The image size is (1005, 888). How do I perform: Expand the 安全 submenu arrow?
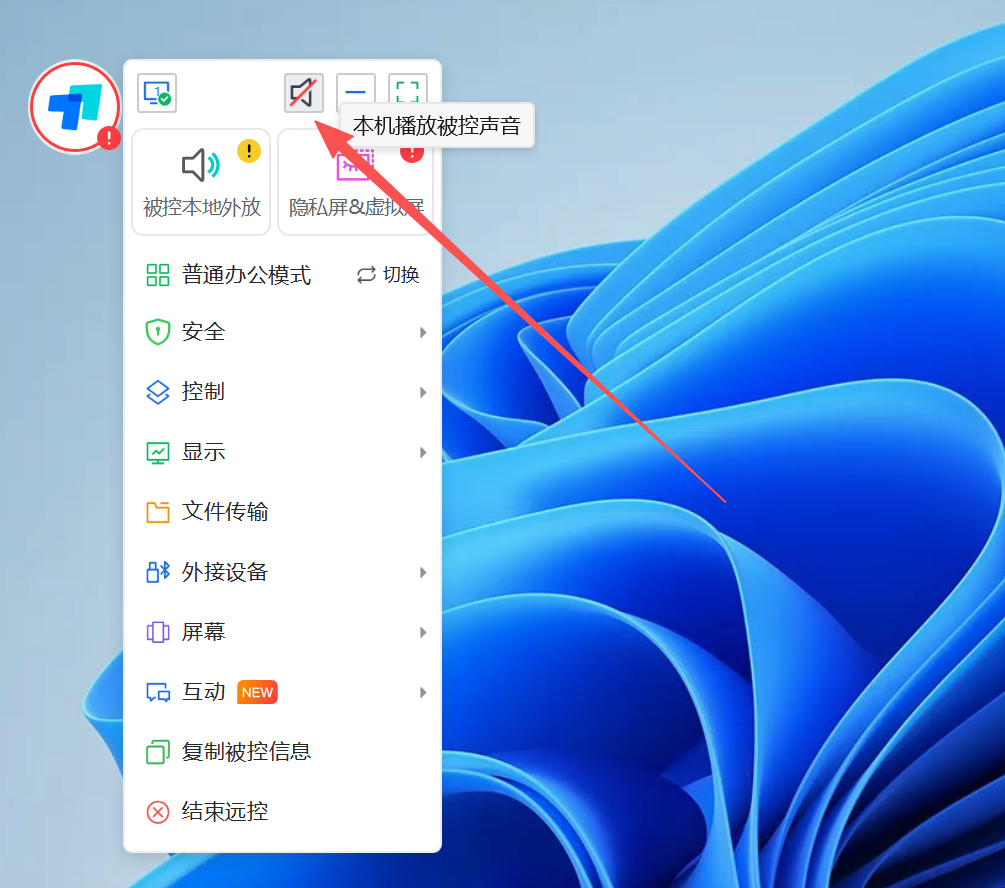click(423, 332)
